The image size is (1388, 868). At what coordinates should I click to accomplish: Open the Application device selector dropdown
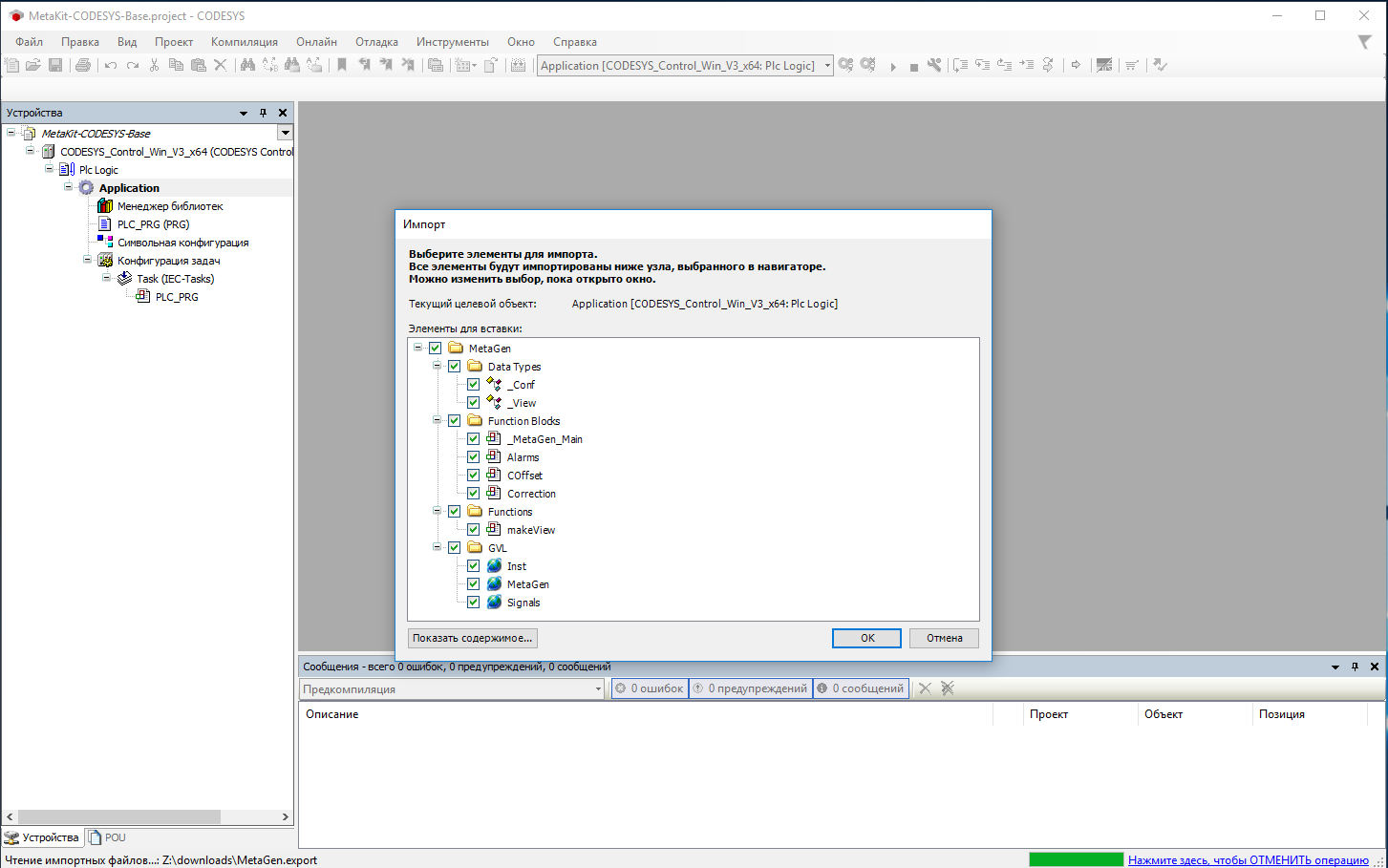click(827, 66)
